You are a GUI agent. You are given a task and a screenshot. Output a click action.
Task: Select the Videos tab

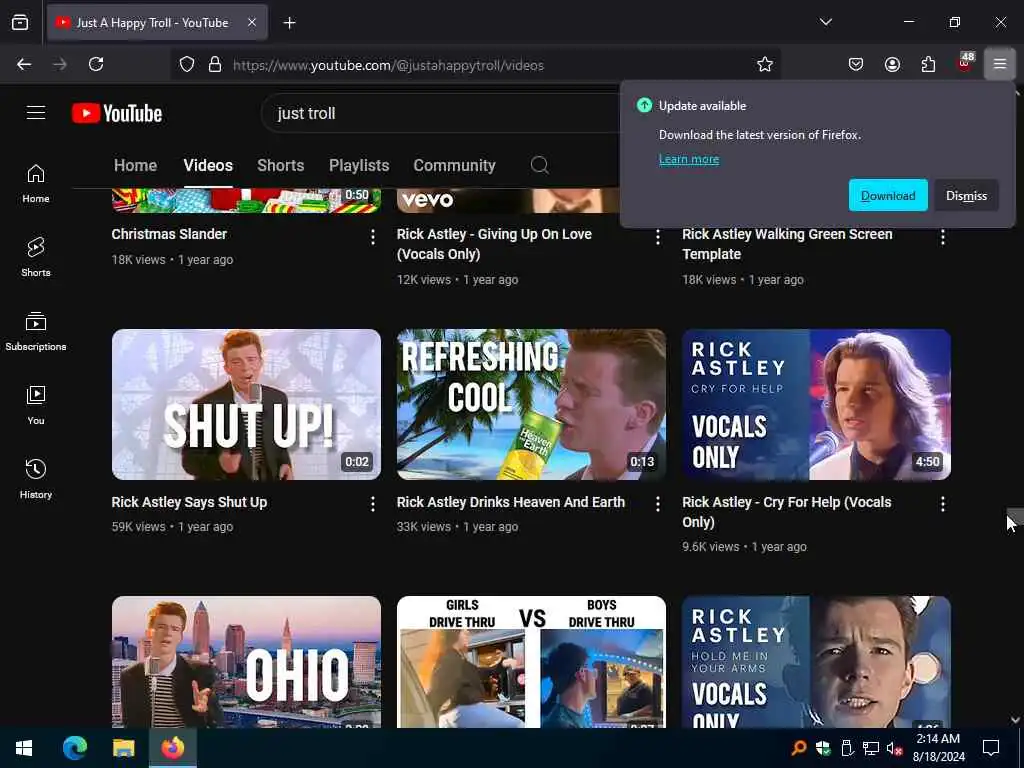(208, 165)
